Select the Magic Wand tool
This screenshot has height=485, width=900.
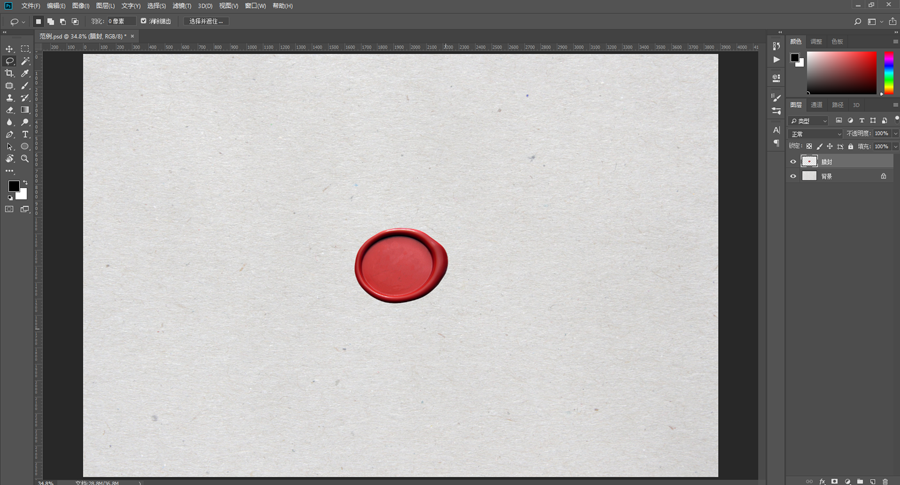click(25, 61)
